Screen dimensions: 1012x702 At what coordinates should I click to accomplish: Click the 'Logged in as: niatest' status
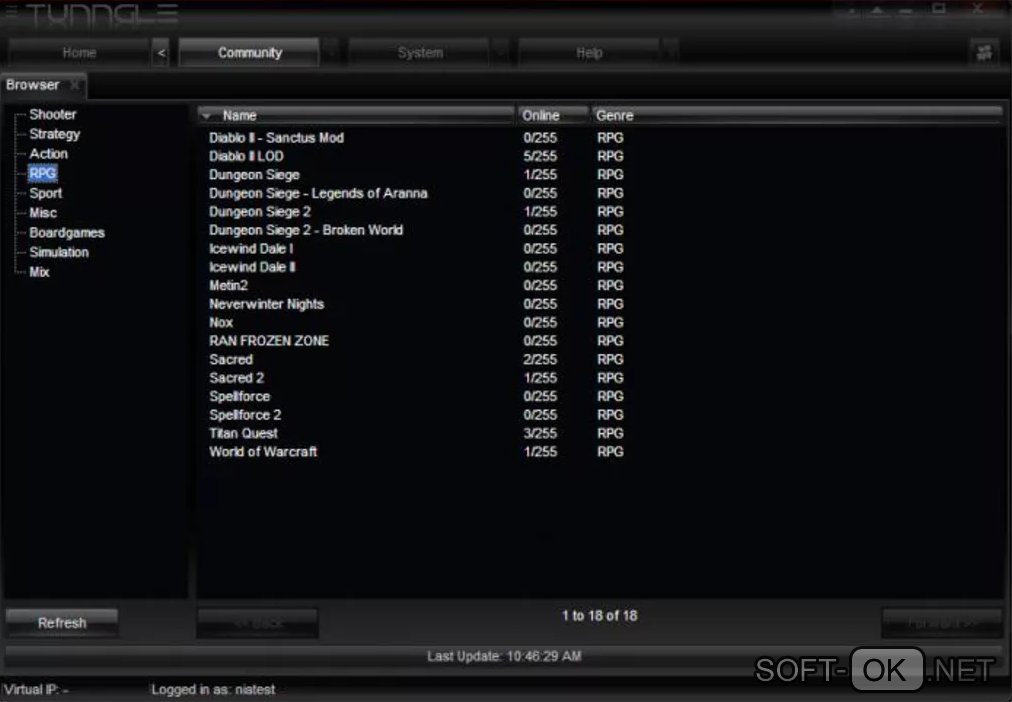point(213,690)
